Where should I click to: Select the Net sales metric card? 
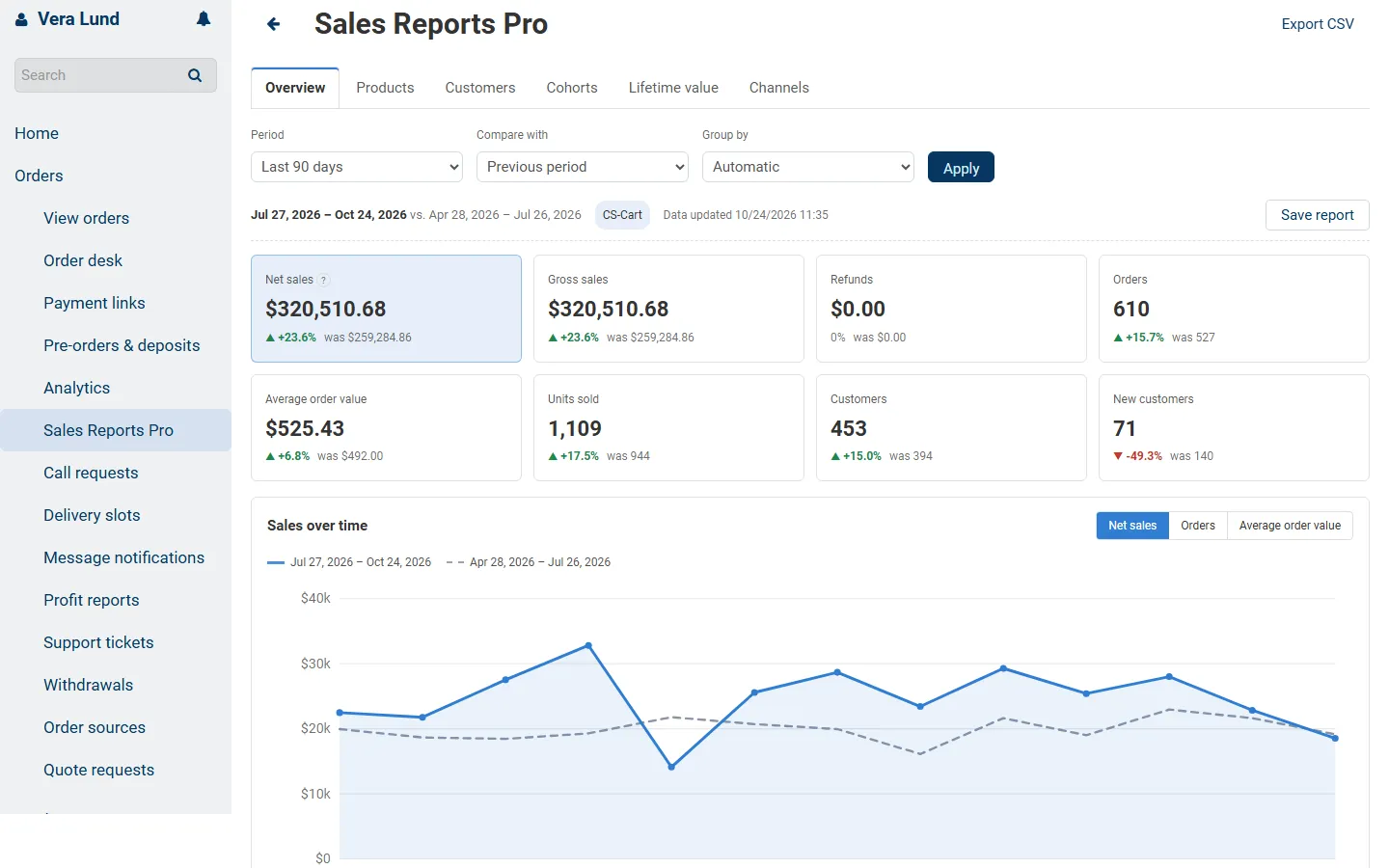pos(386,309)
